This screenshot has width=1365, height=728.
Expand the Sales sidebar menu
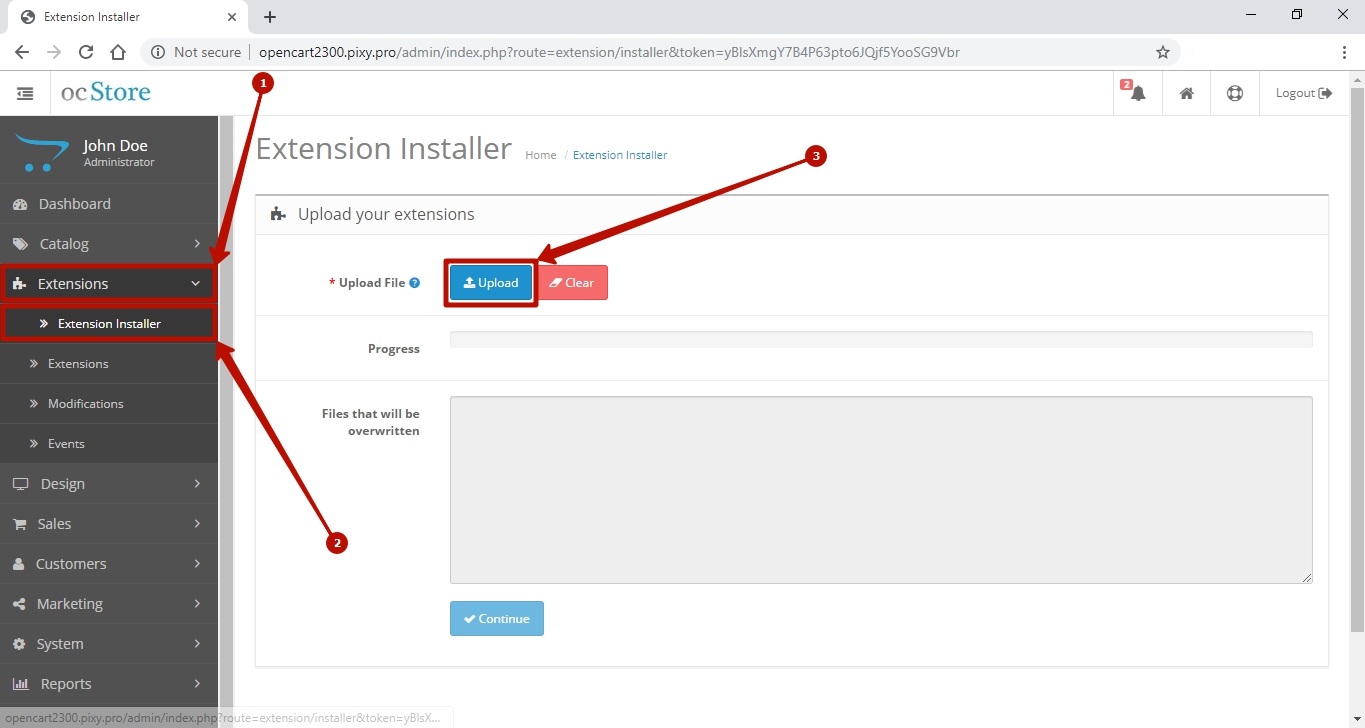108,524
